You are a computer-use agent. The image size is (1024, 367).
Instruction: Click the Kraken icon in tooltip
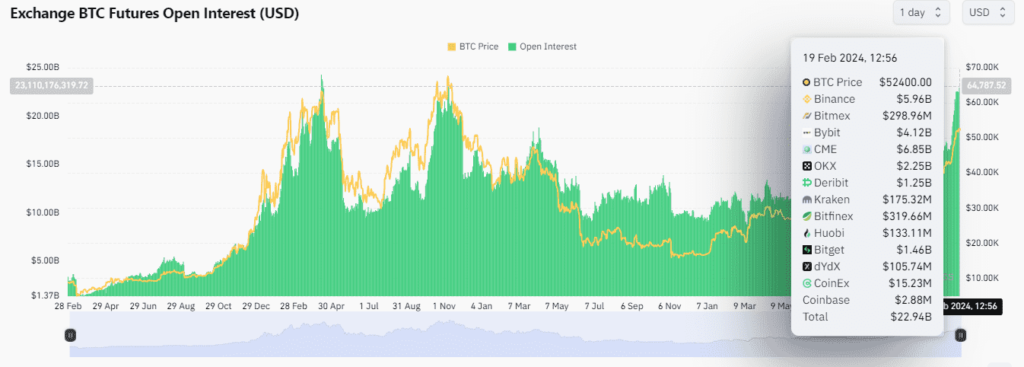coord(807,200)
